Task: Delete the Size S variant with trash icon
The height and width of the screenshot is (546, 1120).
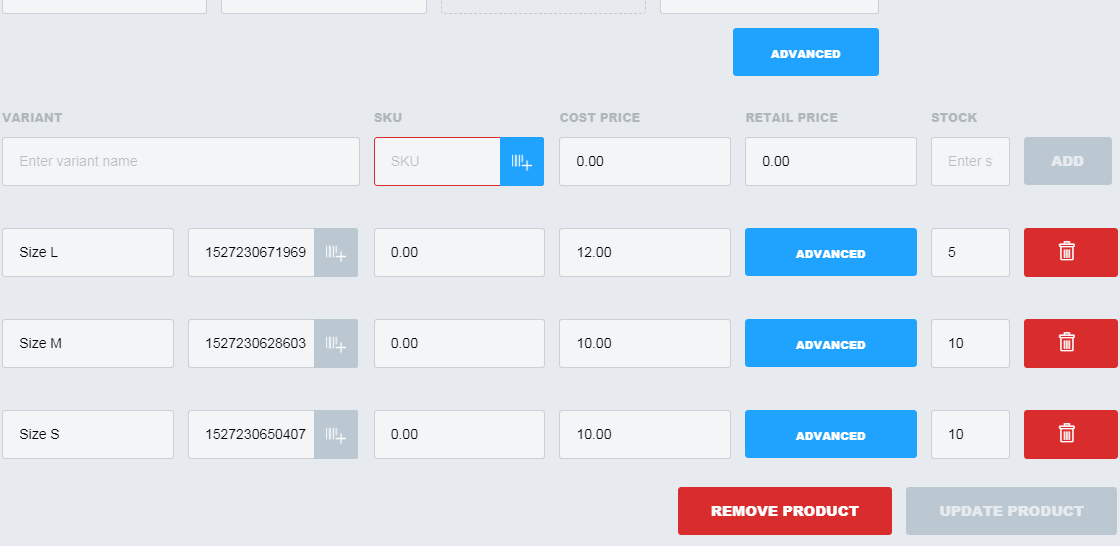Action: point(1070,434)
